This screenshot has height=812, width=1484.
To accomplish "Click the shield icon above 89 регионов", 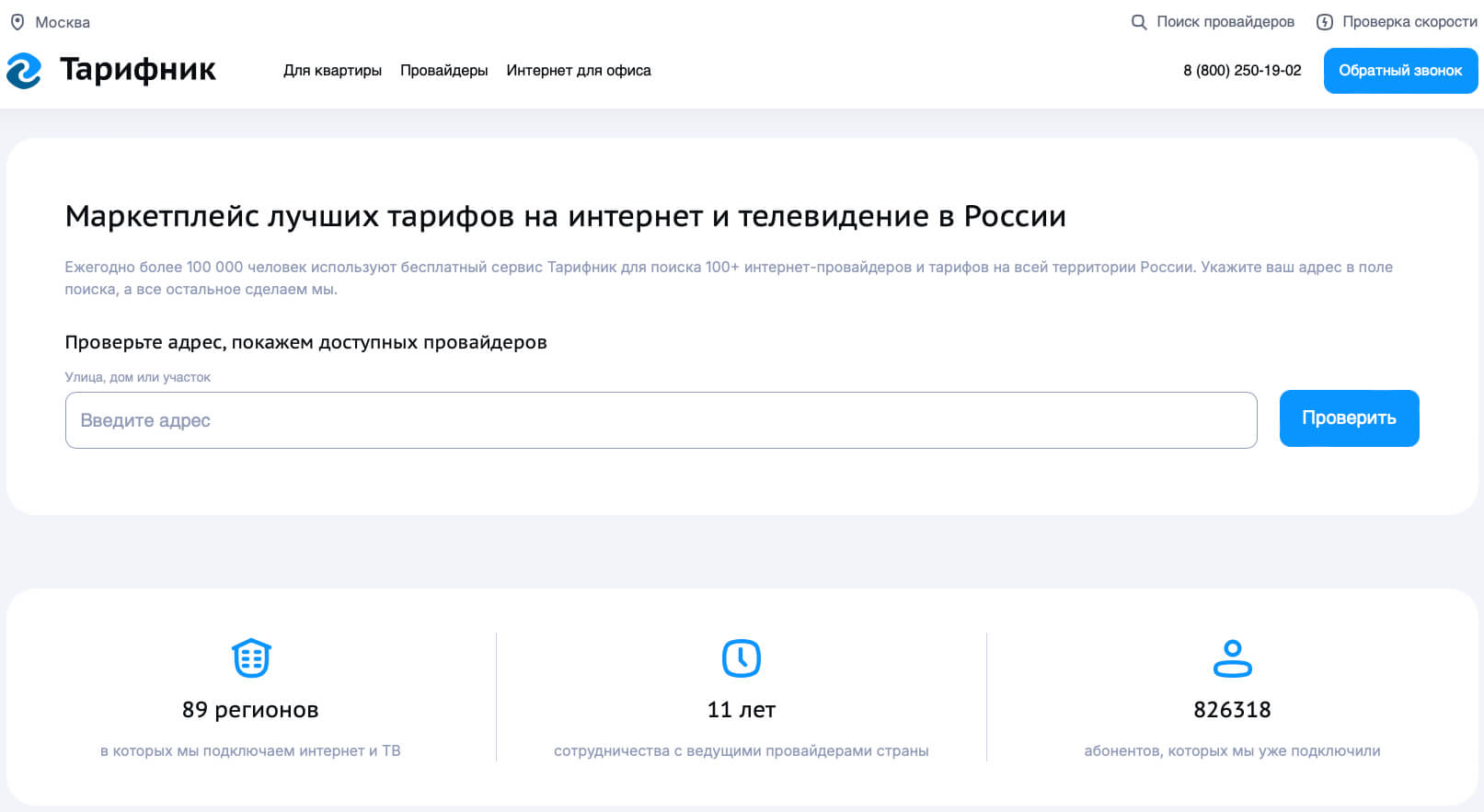I will 251,658.
